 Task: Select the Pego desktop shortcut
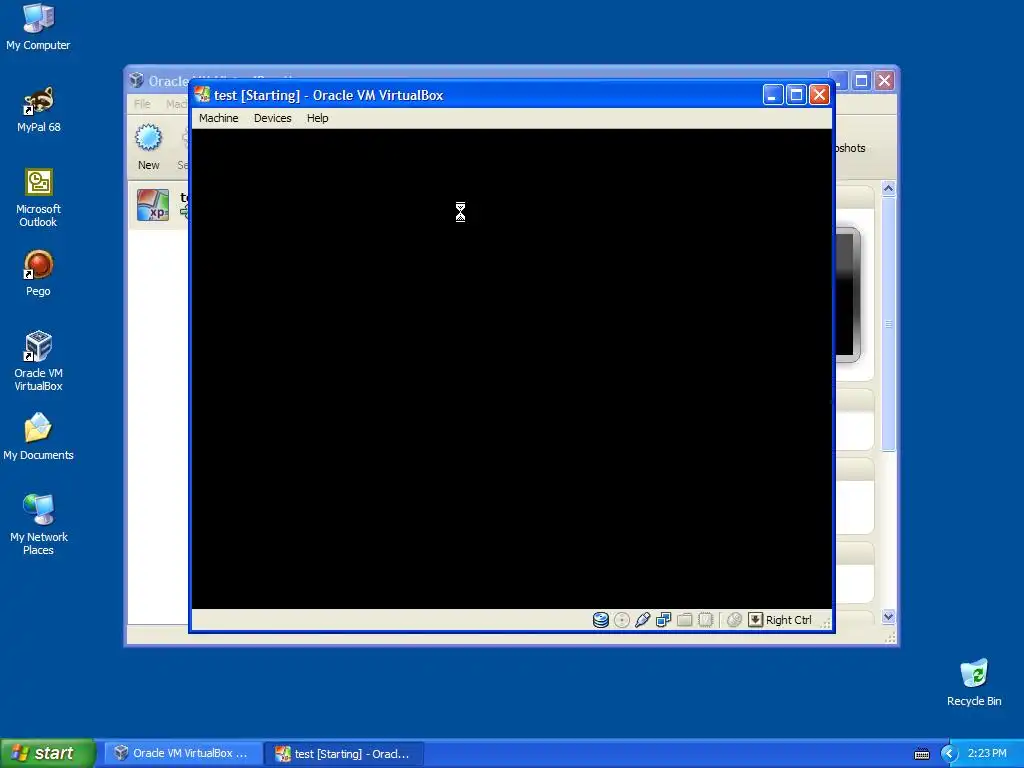coord(38,274)
